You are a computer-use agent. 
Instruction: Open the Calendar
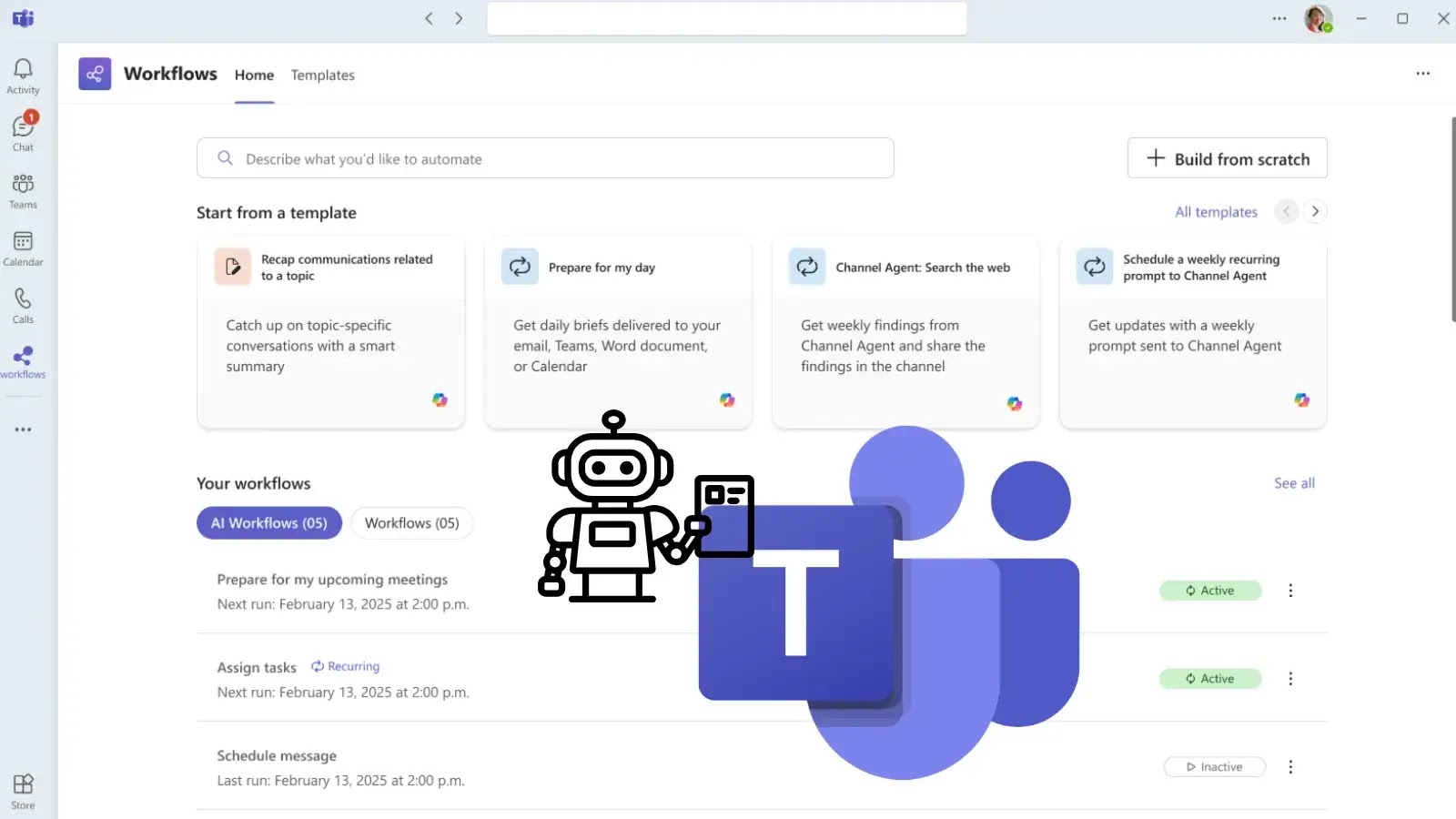[x=23, y=248]
